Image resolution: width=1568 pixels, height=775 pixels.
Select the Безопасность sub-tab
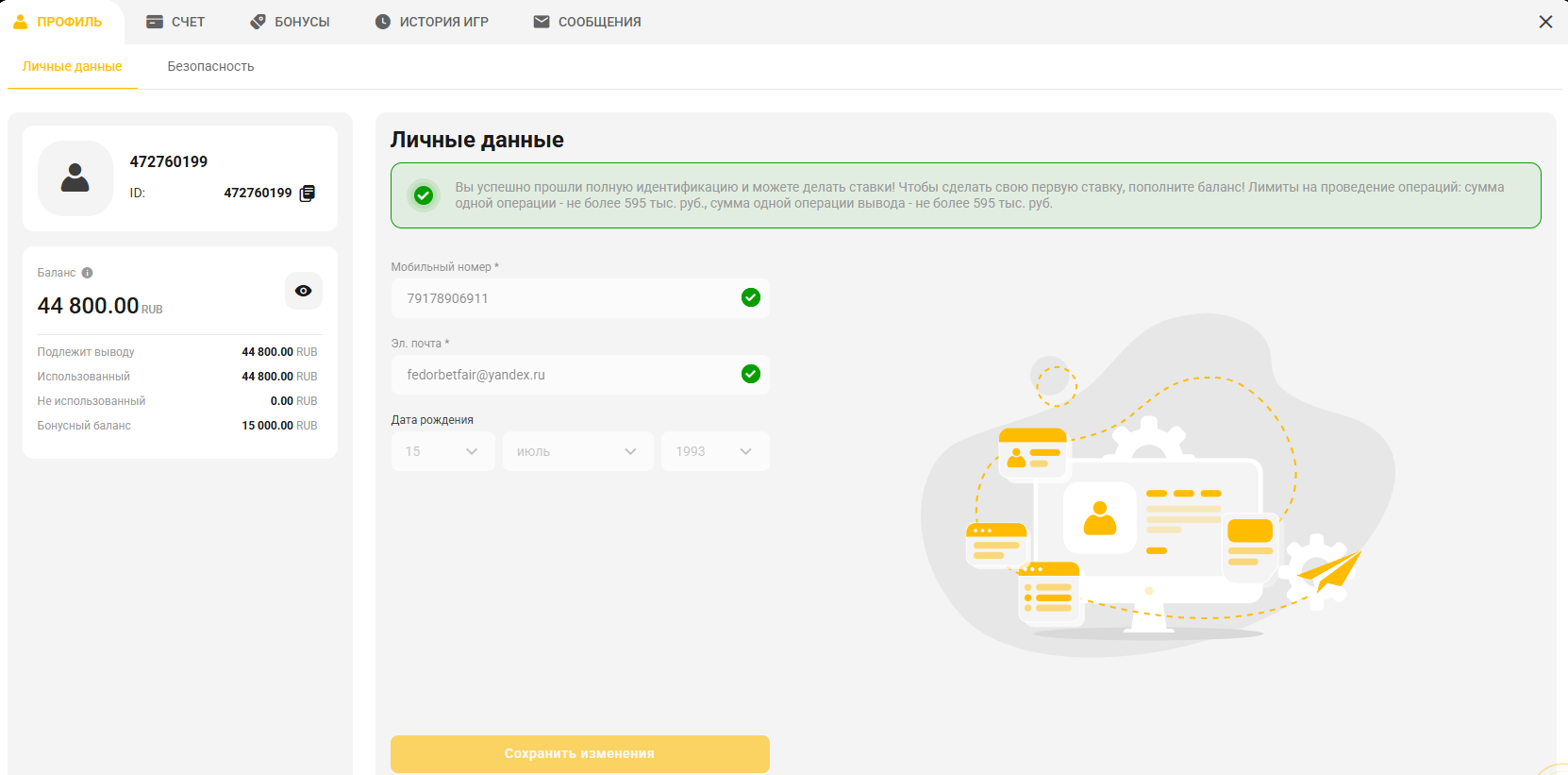click(x=210, y=66)
